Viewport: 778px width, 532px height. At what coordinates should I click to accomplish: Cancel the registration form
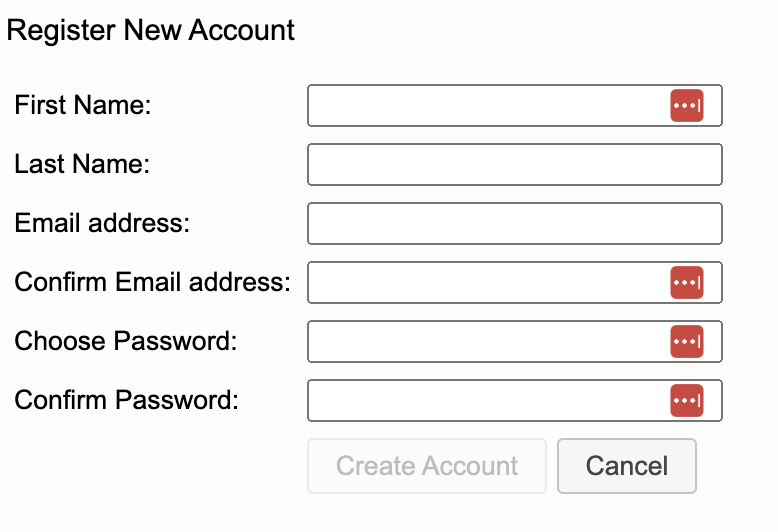click(627, 466)
